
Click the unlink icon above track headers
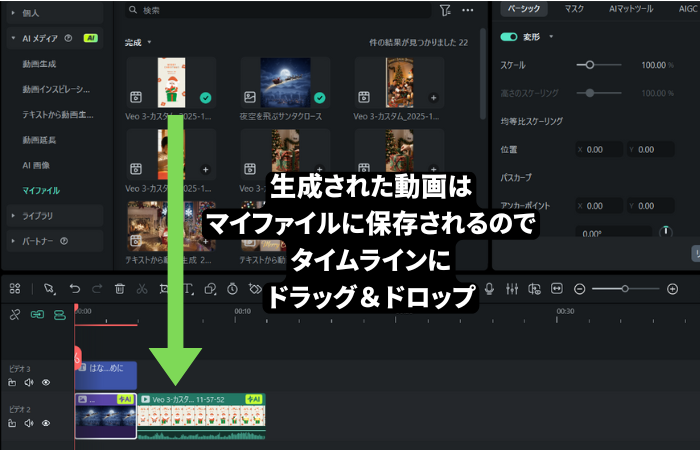tap(15, 315)
